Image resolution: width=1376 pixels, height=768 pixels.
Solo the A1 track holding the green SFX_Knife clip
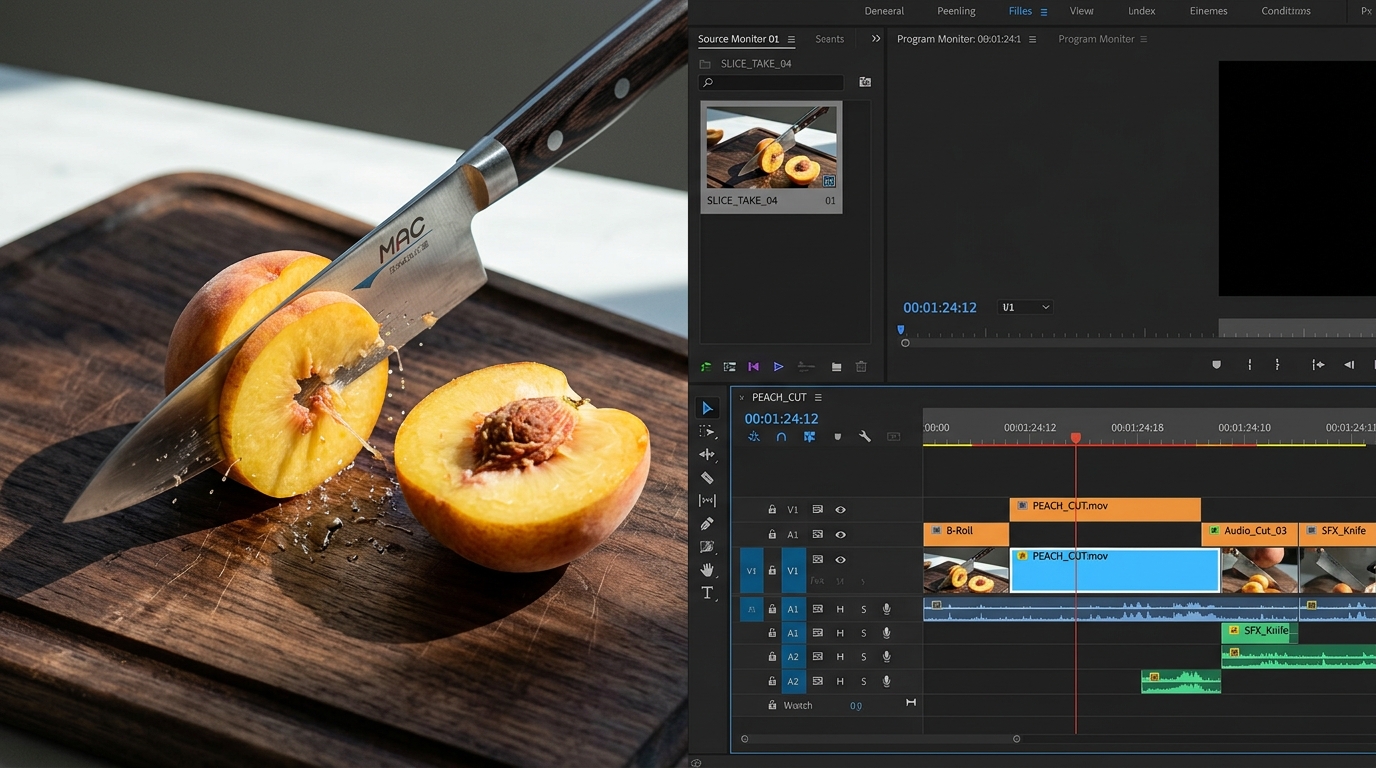tap(864, 633)
